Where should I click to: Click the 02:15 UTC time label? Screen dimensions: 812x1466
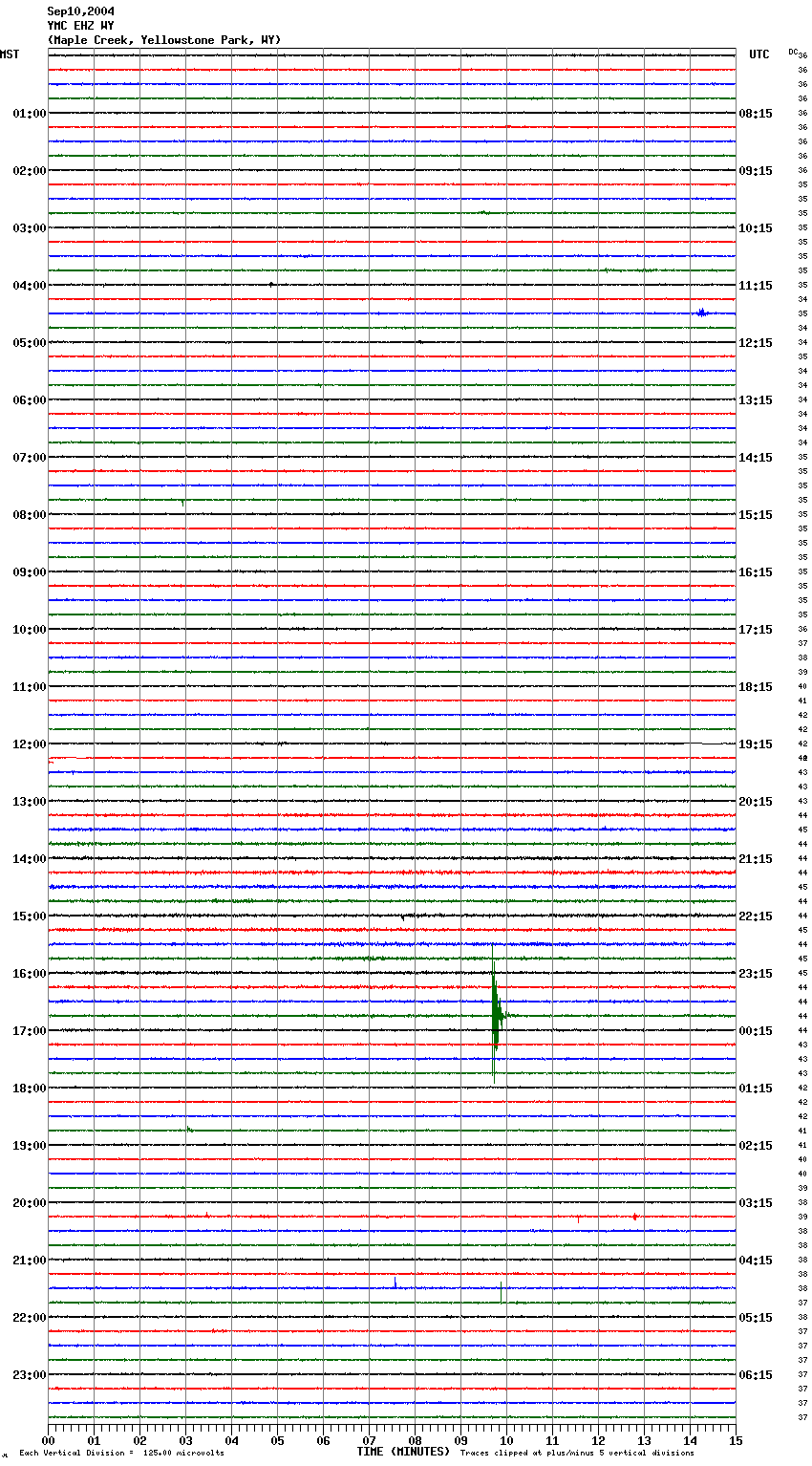[756, 1146]
